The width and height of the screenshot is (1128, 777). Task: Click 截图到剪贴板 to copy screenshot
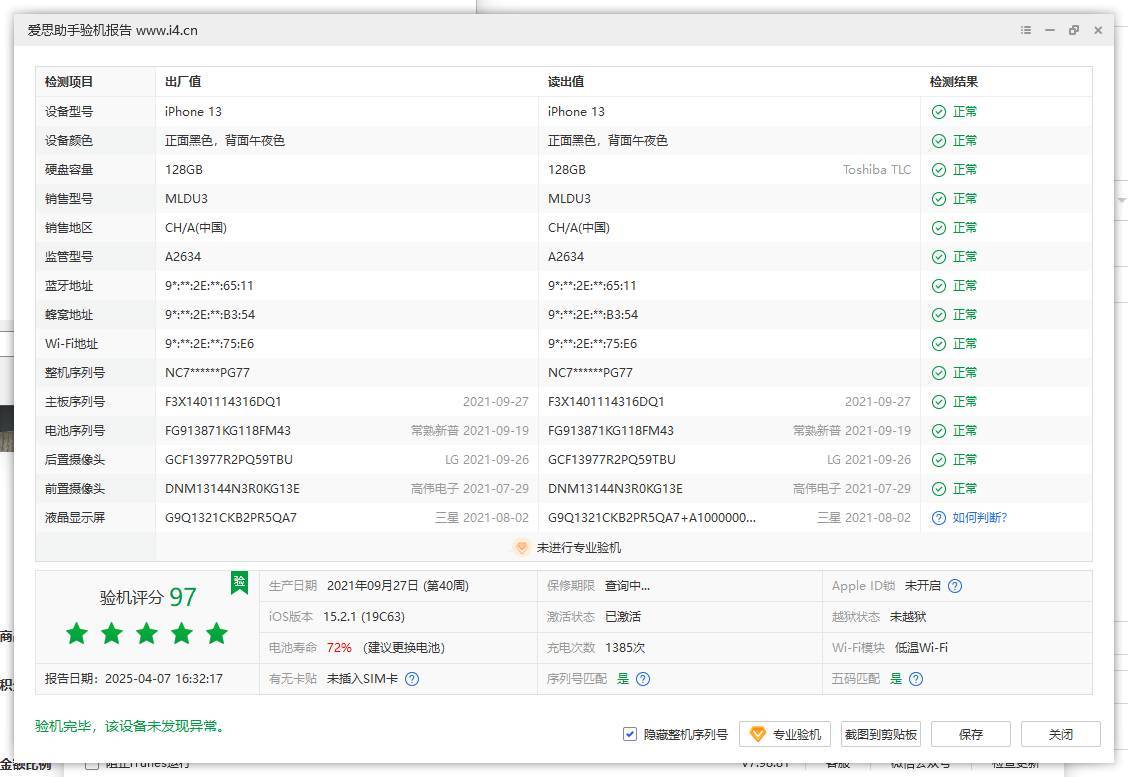click(x=881, y=735)
